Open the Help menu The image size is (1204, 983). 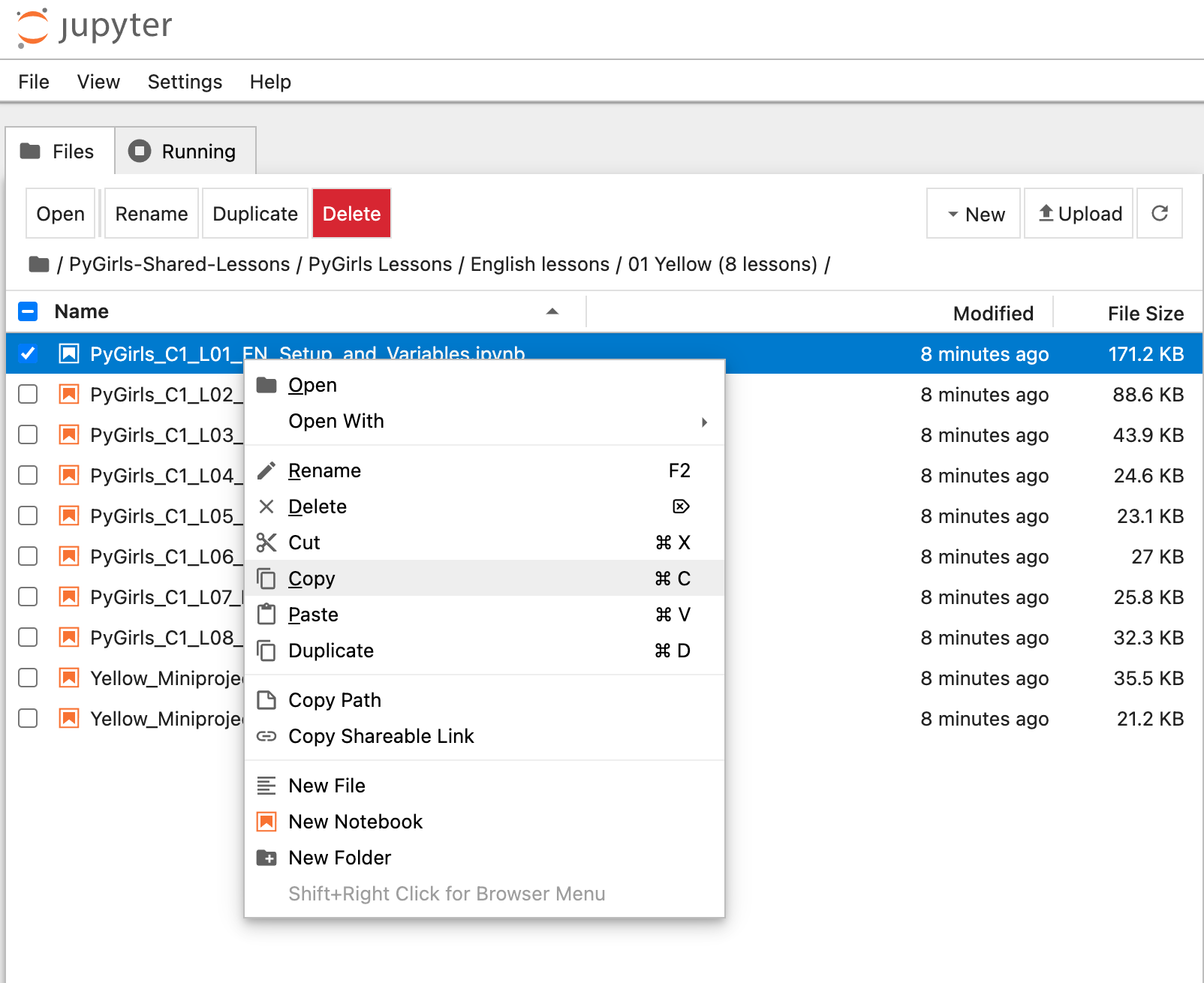270,82
